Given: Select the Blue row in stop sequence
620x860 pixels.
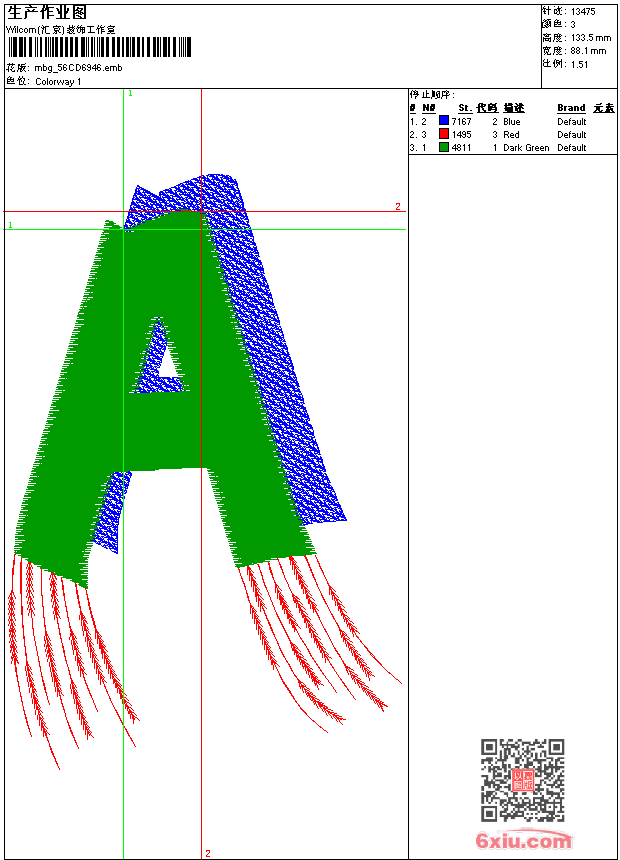Looking at the screenshot, I should pos(511,121).
